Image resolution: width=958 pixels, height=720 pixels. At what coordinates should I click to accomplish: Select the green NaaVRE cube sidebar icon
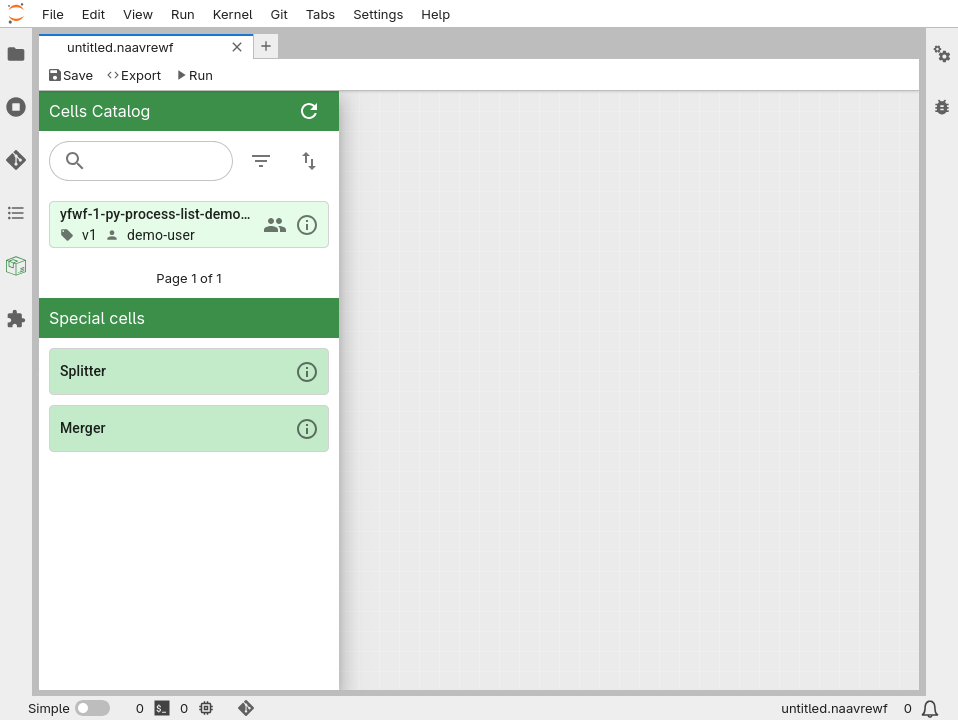pos(16,266)
